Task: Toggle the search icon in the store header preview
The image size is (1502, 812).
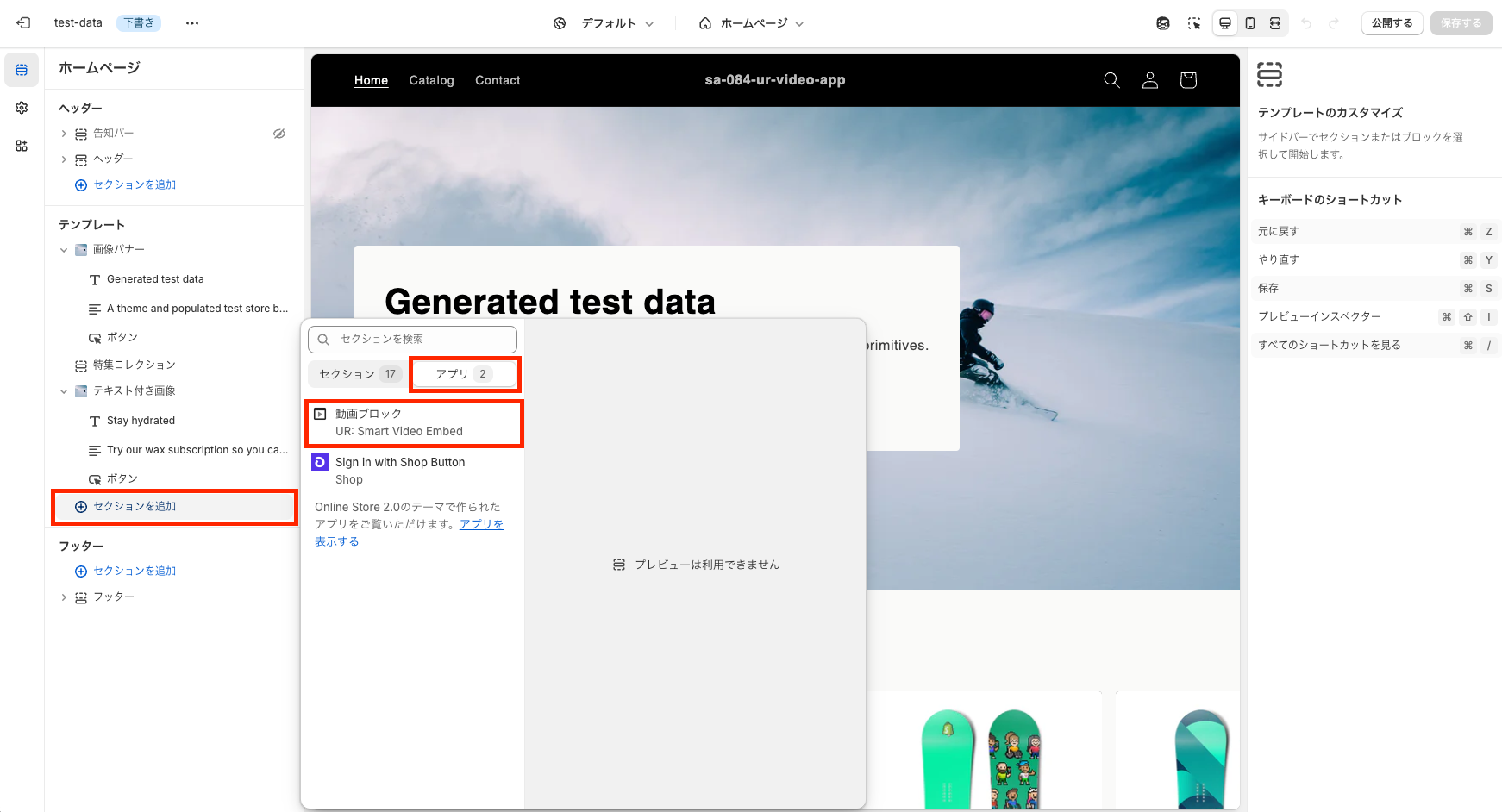Action: [1111, 80]
